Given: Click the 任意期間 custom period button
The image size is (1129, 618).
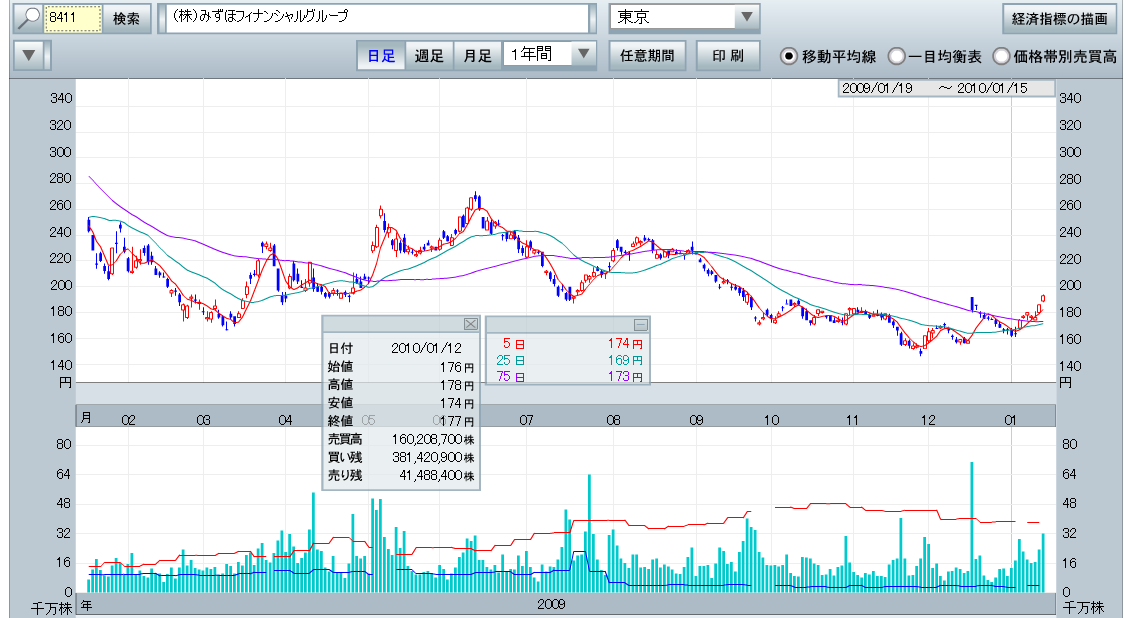Looking at the screenshot, I should pos(647,56).
